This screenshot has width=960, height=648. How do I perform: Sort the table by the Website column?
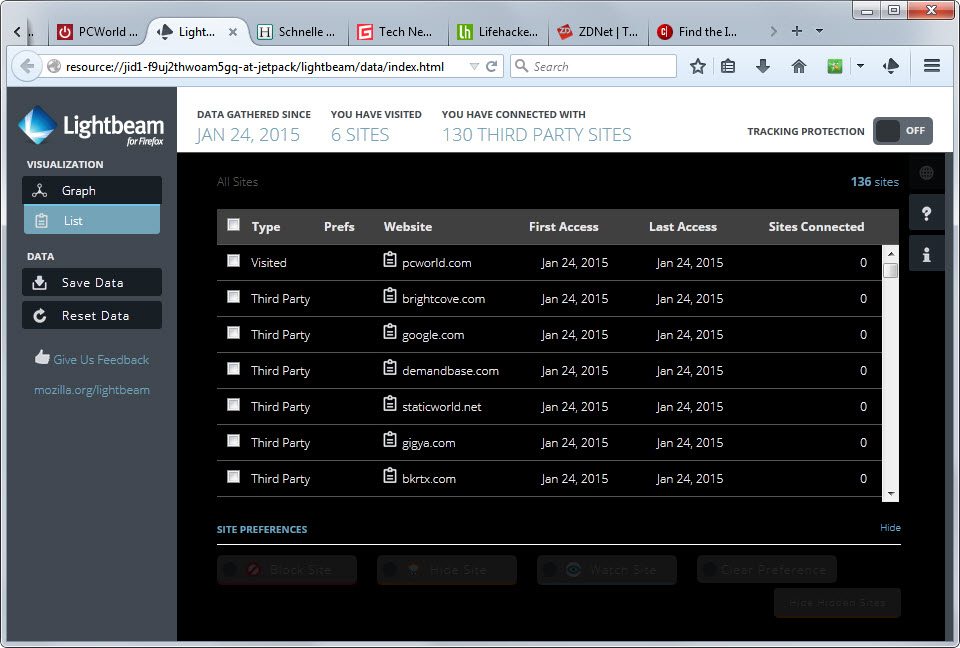coord(408,227)
